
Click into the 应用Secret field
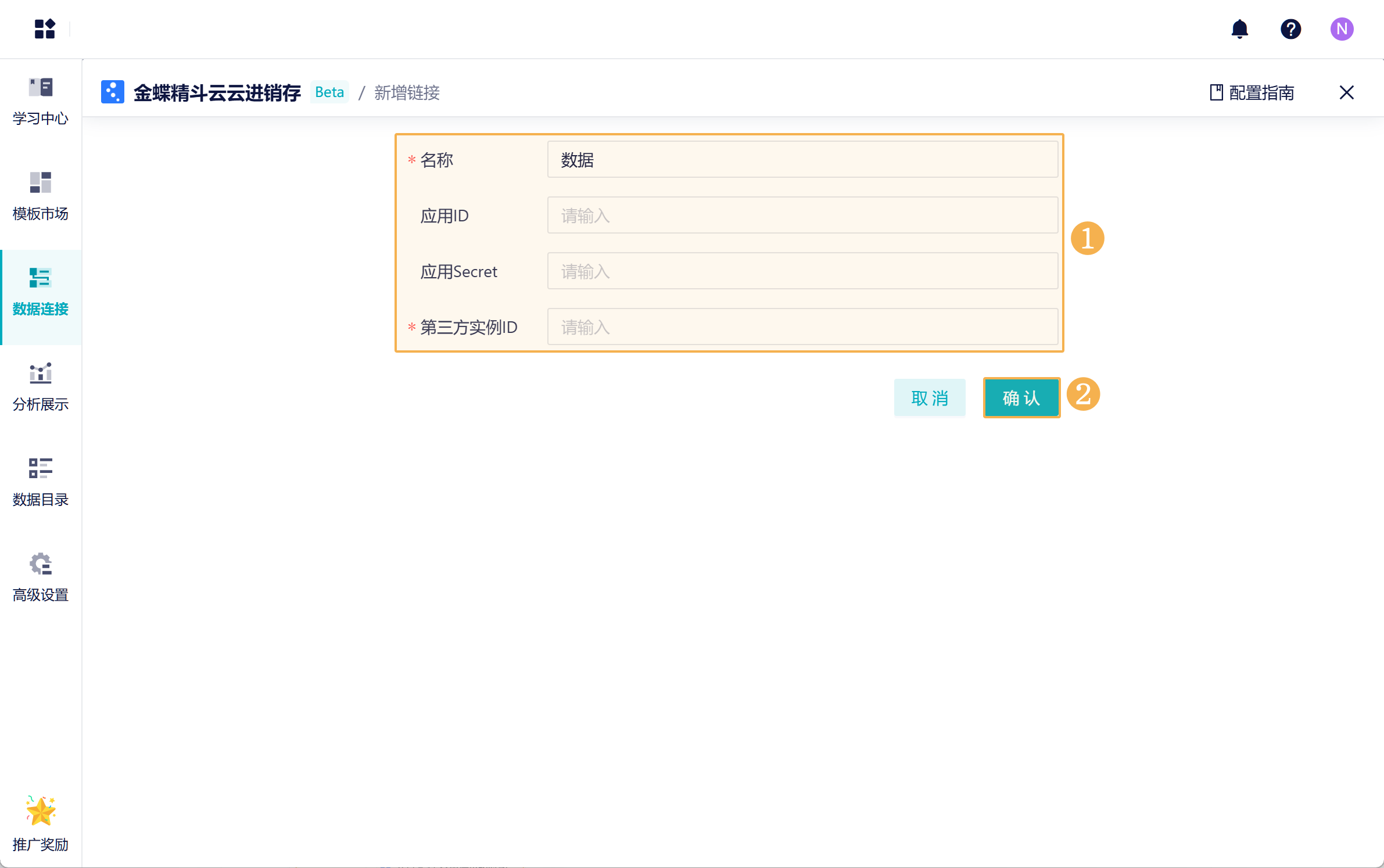click(x=802, y=271)
